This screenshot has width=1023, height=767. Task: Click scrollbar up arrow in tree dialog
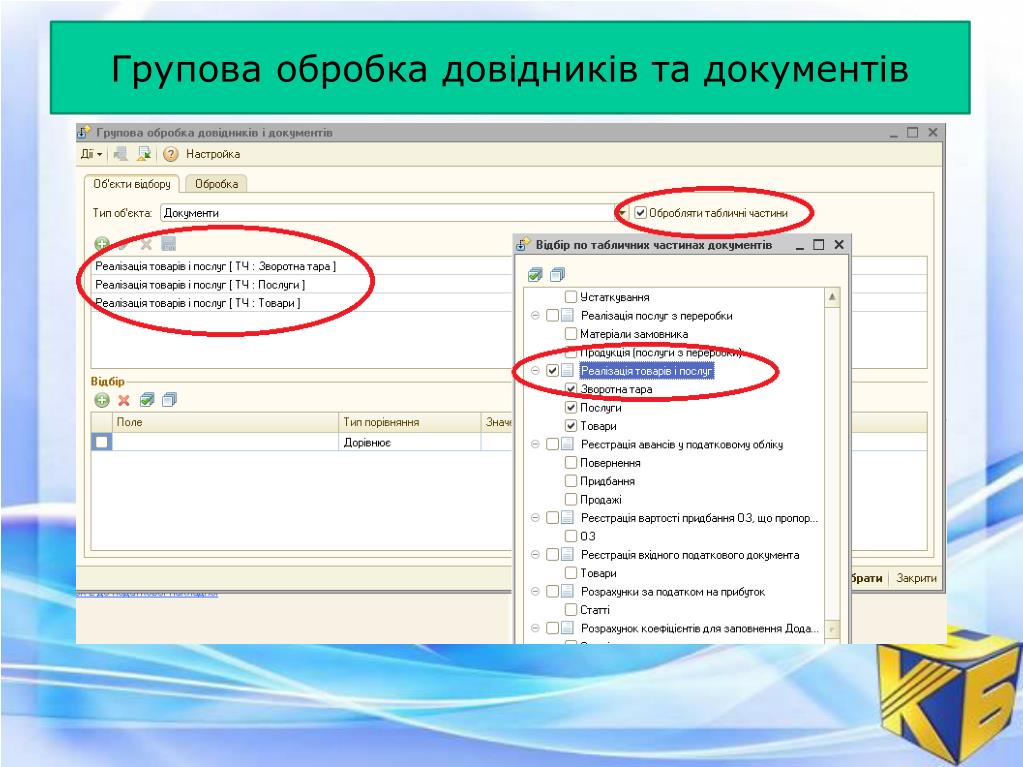[832, 297]
